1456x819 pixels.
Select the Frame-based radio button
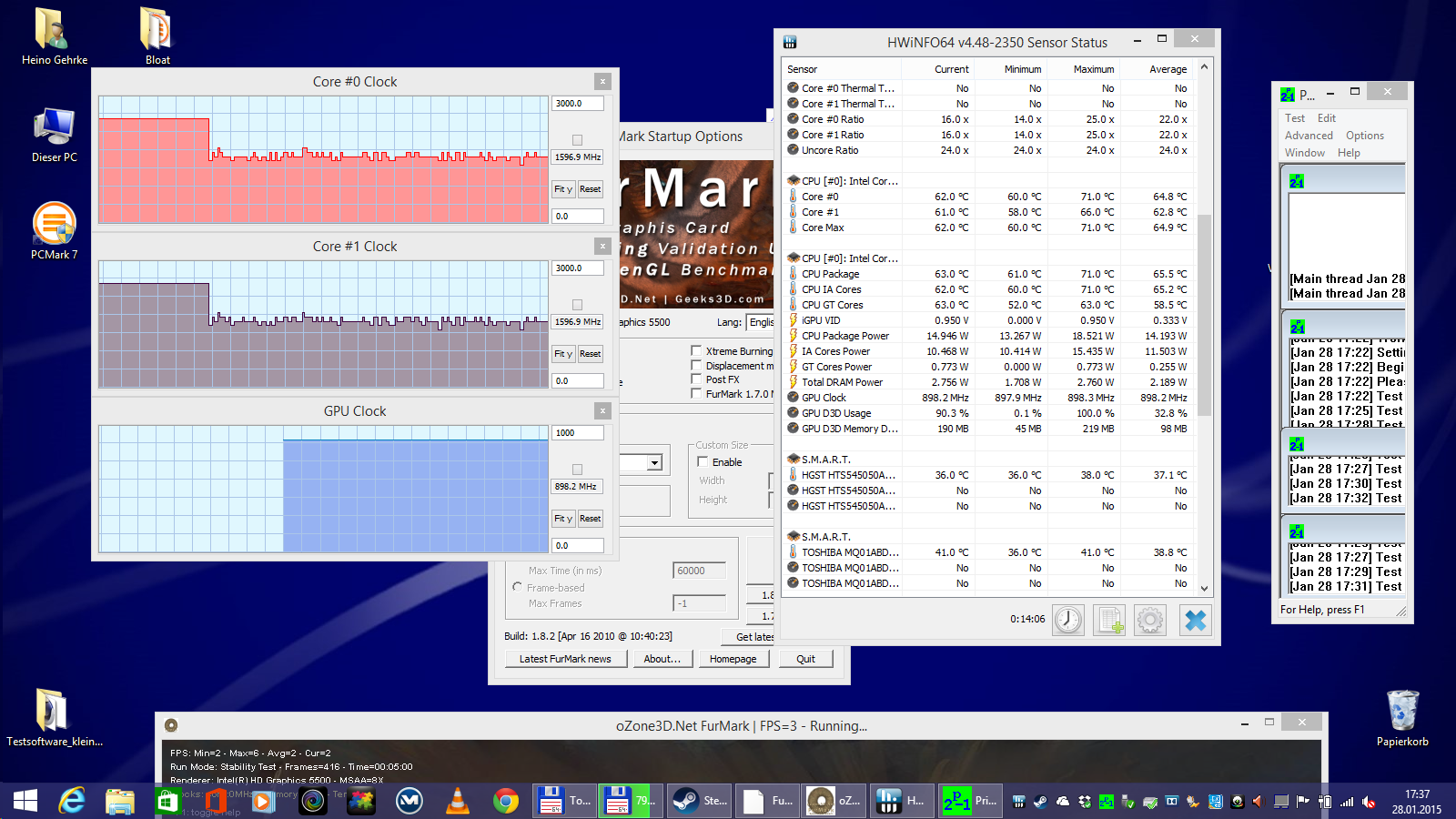(x=518, y=587)
